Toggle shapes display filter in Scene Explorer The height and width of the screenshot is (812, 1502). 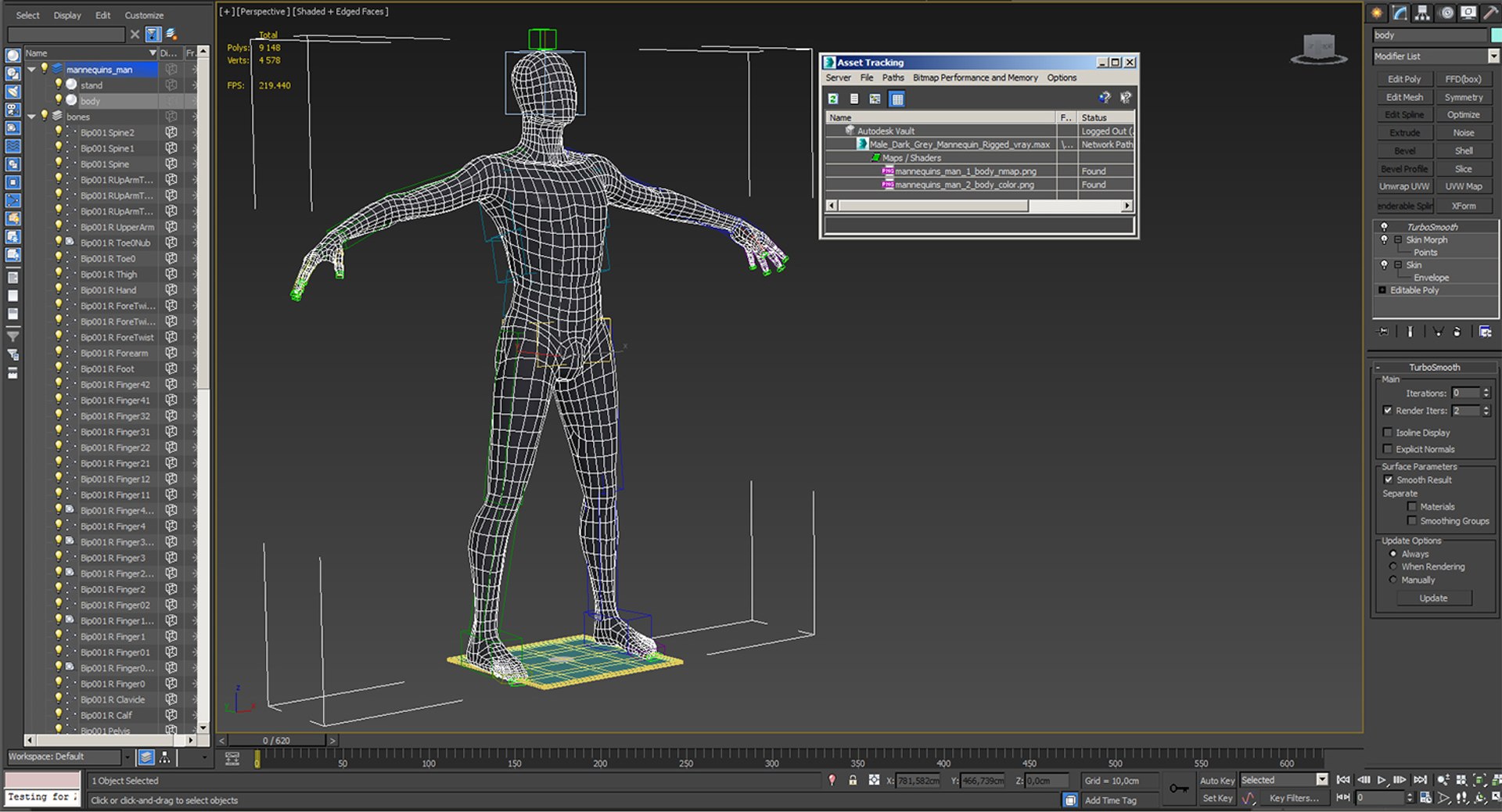(x=13, y=74)
